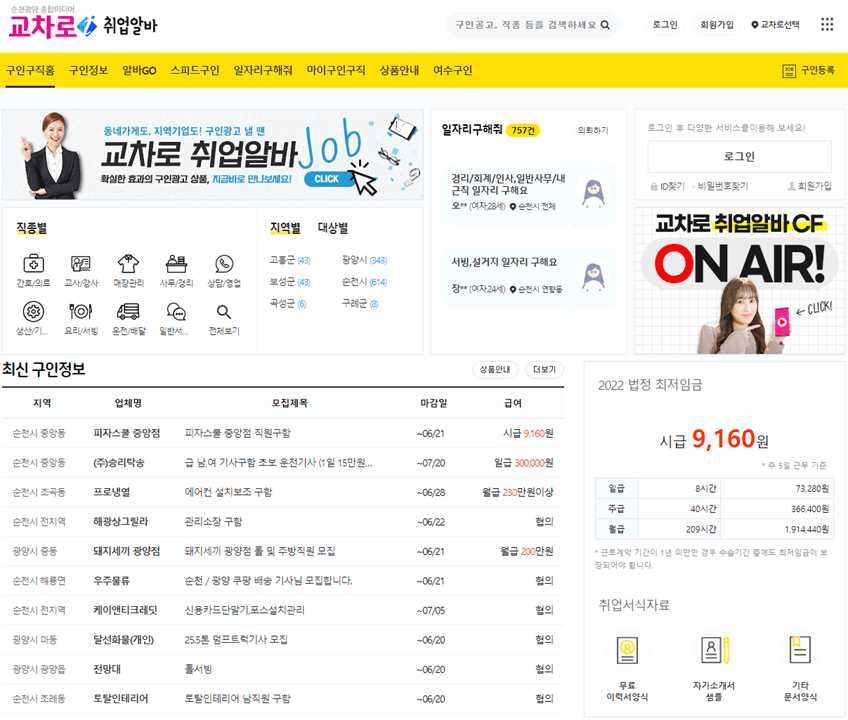This screenshot has height=720, width=848.
Task: Open the 알바GO menu item
Action: point(137,71)
